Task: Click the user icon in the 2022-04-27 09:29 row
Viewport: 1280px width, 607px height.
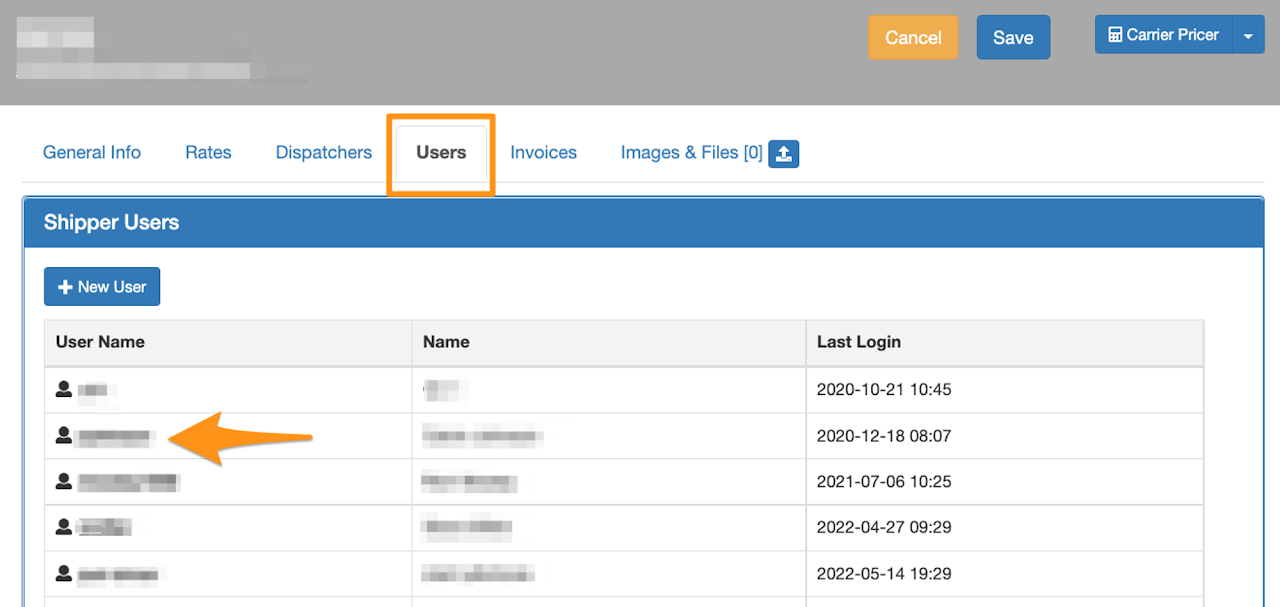Action: (x=64, y=527)
